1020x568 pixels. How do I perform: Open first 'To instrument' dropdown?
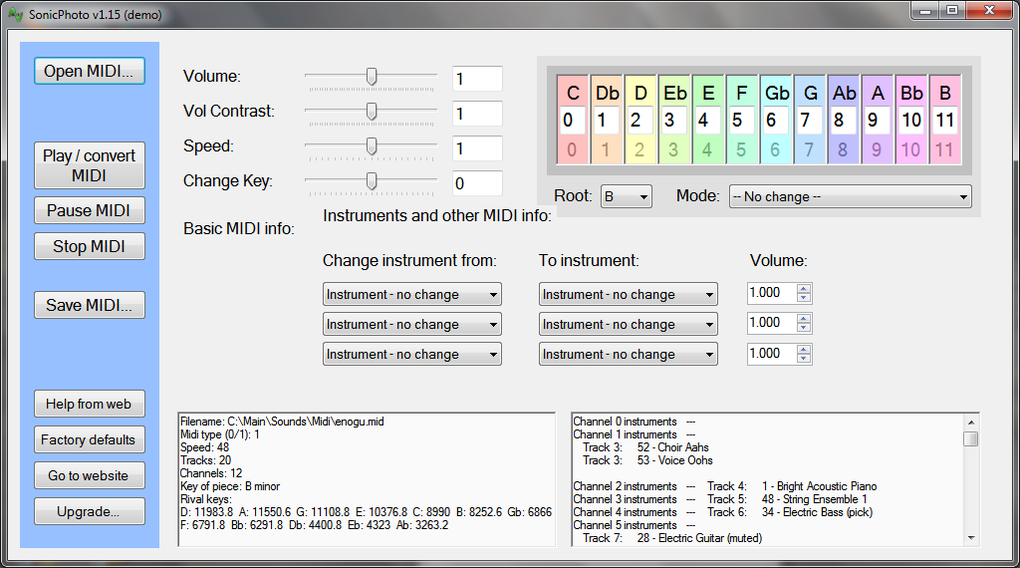tap(628, 295)
